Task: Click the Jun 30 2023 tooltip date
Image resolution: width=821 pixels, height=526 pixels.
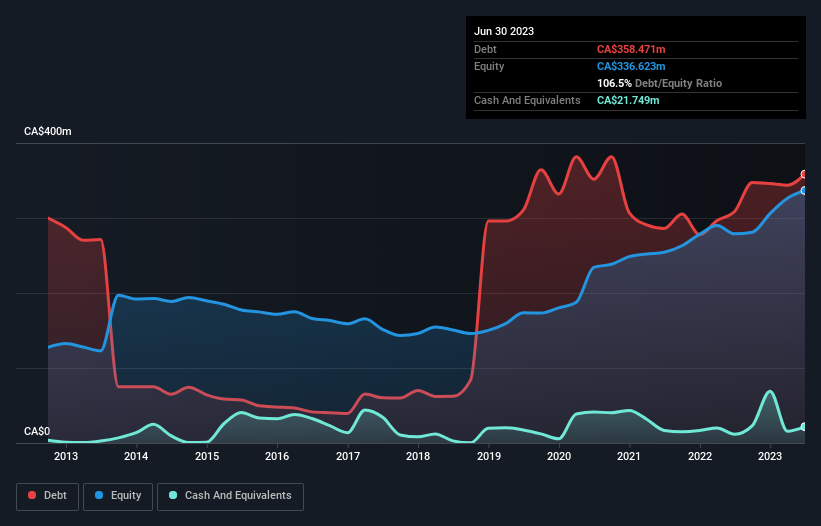Action: (504, 31)
